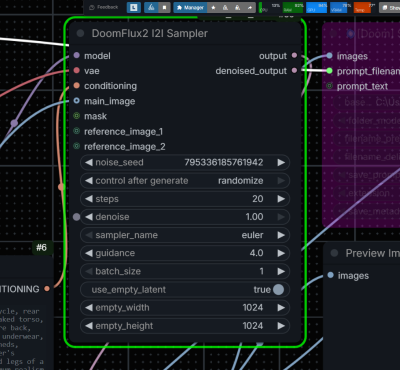400x370 pixels.
Task: Increase noise_seed with right arrow
Action: point(281,162)
